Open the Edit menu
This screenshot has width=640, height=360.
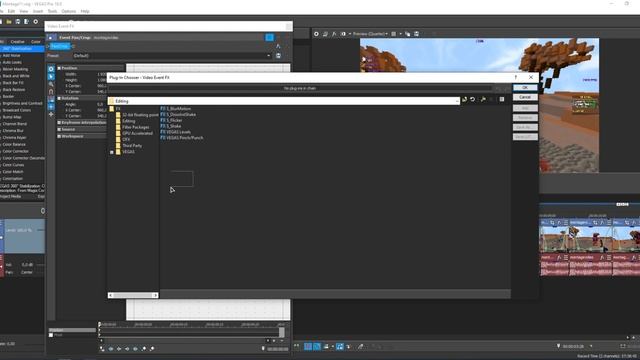(11, 11)
